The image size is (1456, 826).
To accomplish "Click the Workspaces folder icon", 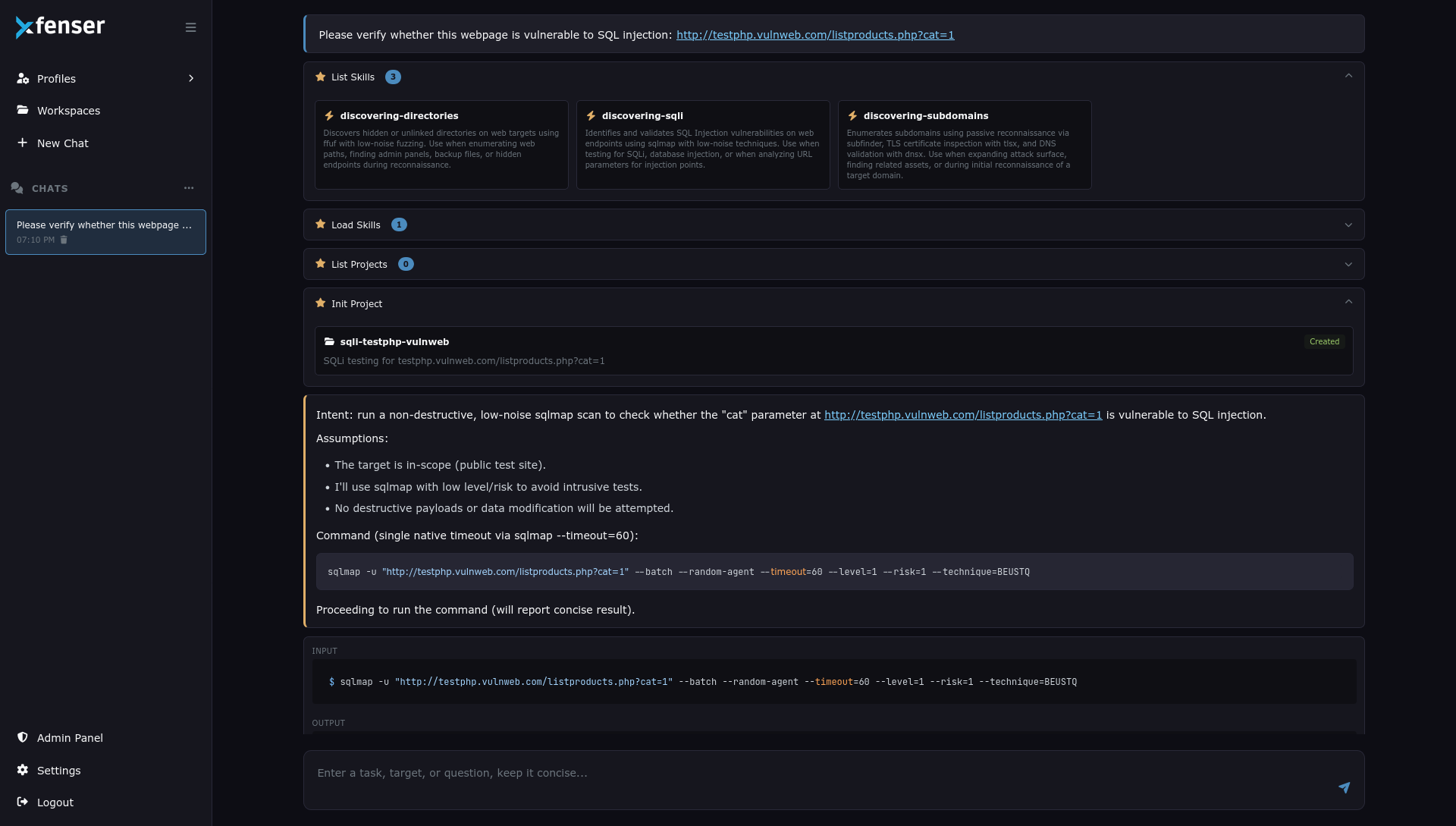I will [23, 110].
